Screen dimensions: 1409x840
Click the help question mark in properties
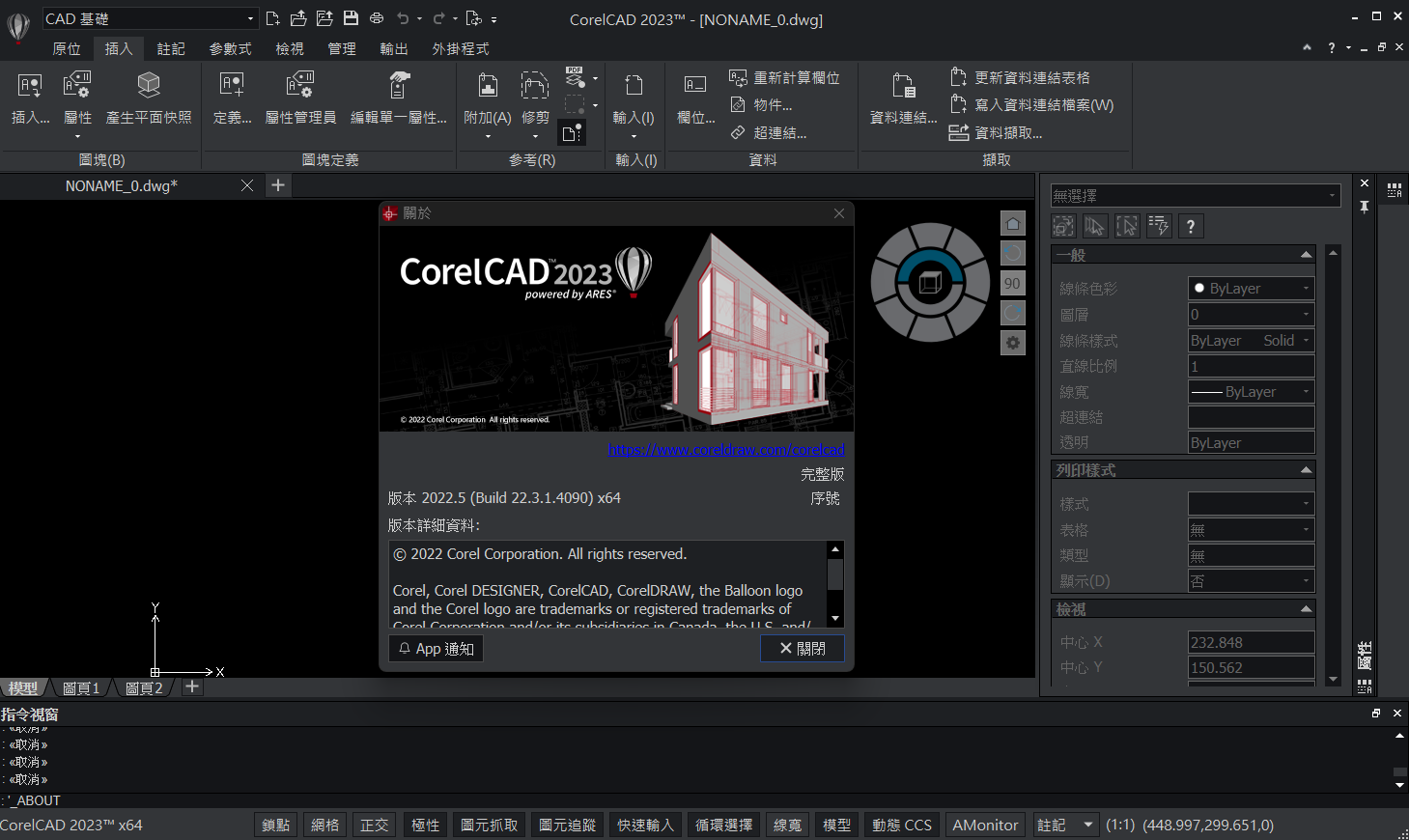1191,226
